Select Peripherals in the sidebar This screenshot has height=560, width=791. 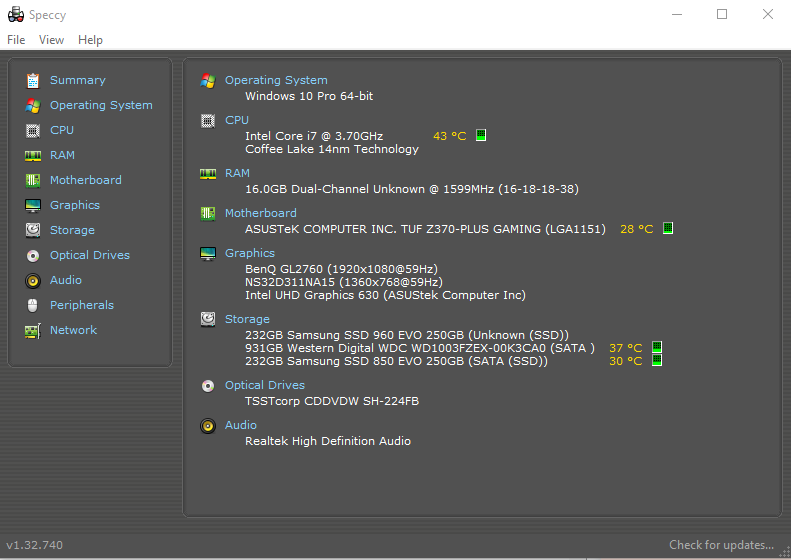82,305
